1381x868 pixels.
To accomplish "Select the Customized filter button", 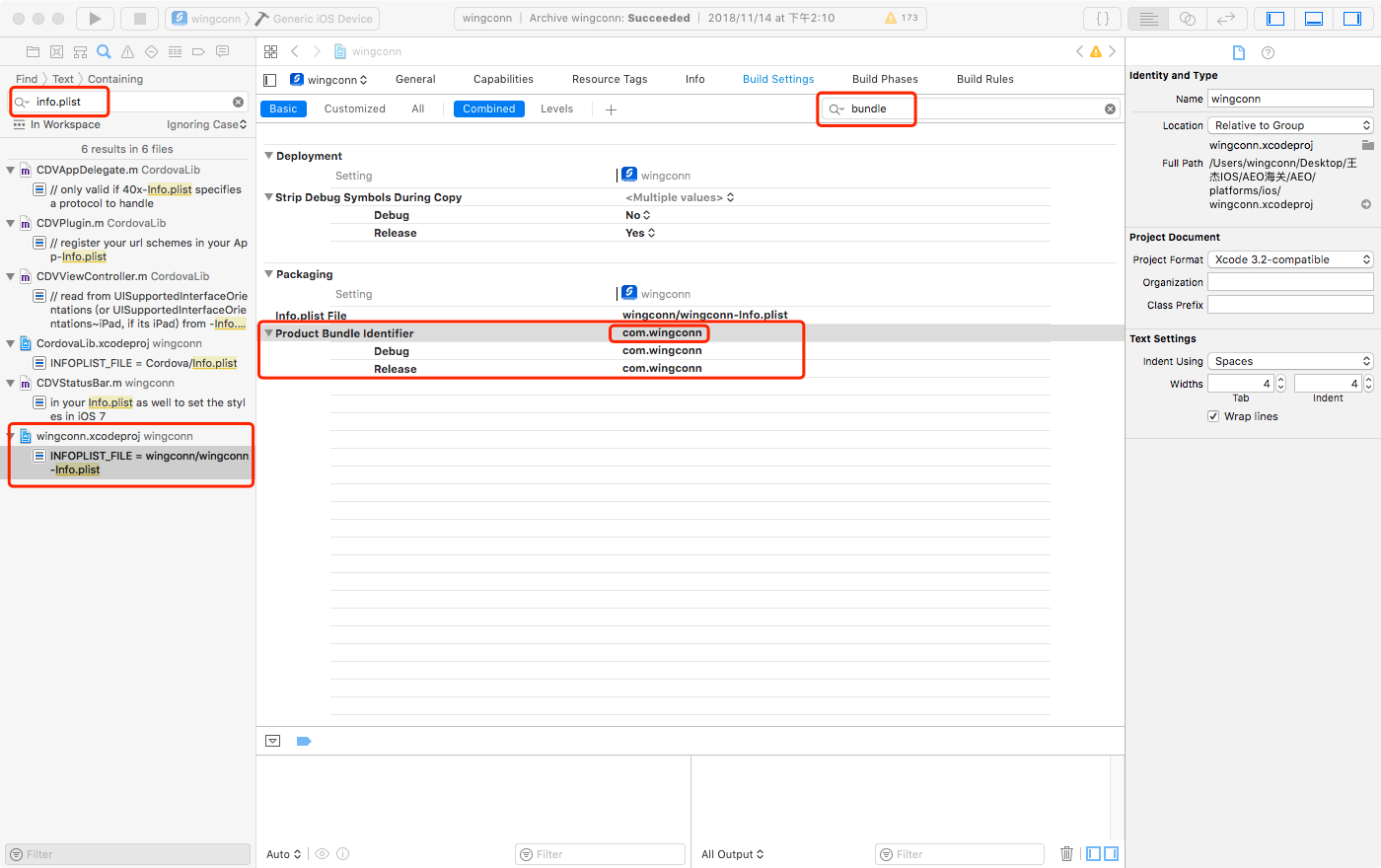I will (x=355, y=108).
